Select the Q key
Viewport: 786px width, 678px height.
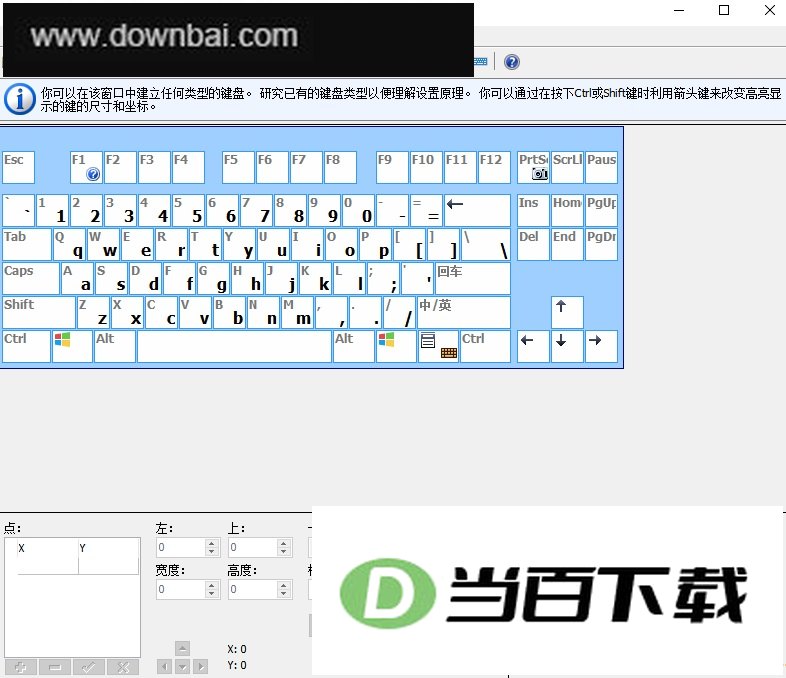point(69,244)
